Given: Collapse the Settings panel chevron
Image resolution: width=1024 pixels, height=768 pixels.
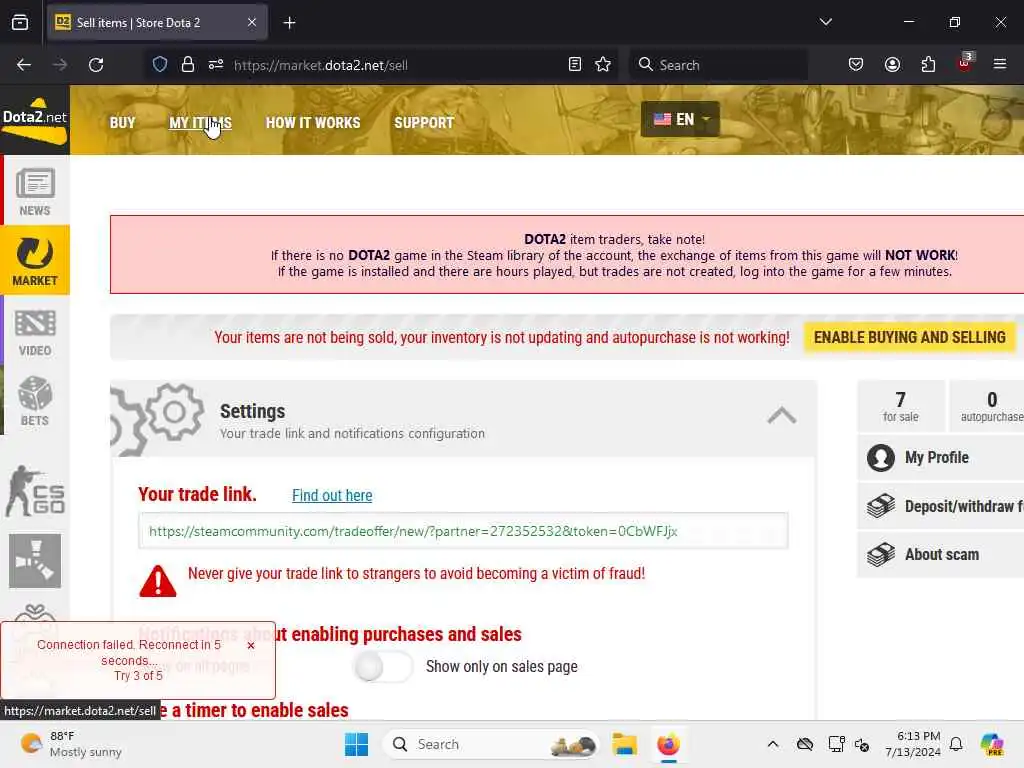Looking at the screenshot, I should (781, 415).
